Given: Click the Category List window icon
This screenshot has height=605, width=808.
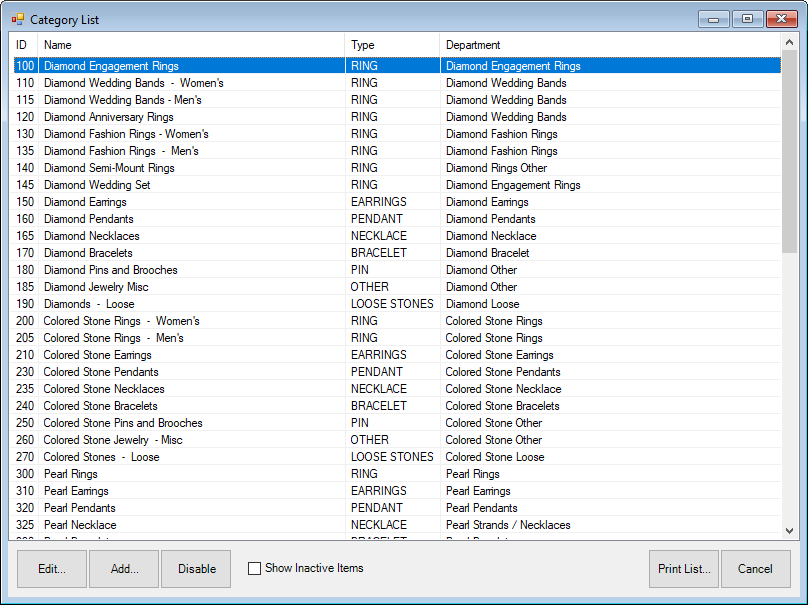Looking at the screenshot, I should click(x=18, y=20).
